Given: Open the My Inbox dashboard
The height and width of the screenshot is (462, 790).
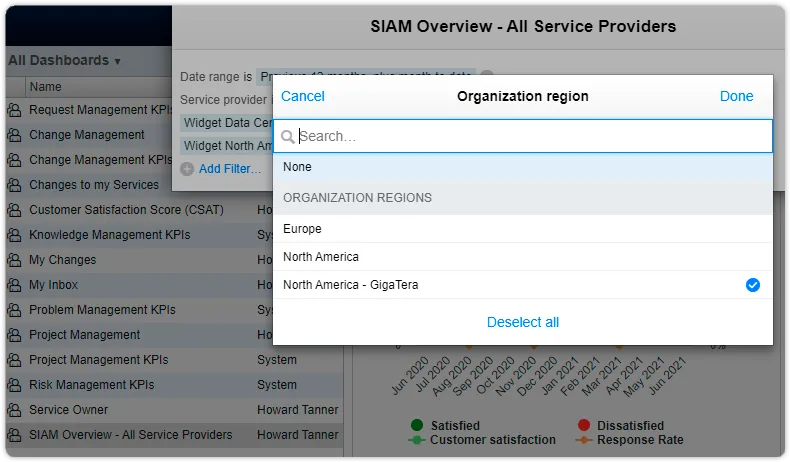Looking at the screenshot, I should [53, 285].
